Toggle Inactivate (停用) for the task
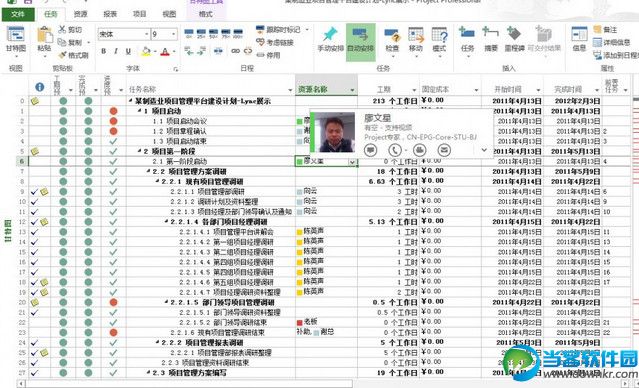Image resolution: width=639 pixels, height=388 pixels. point(268,55)
